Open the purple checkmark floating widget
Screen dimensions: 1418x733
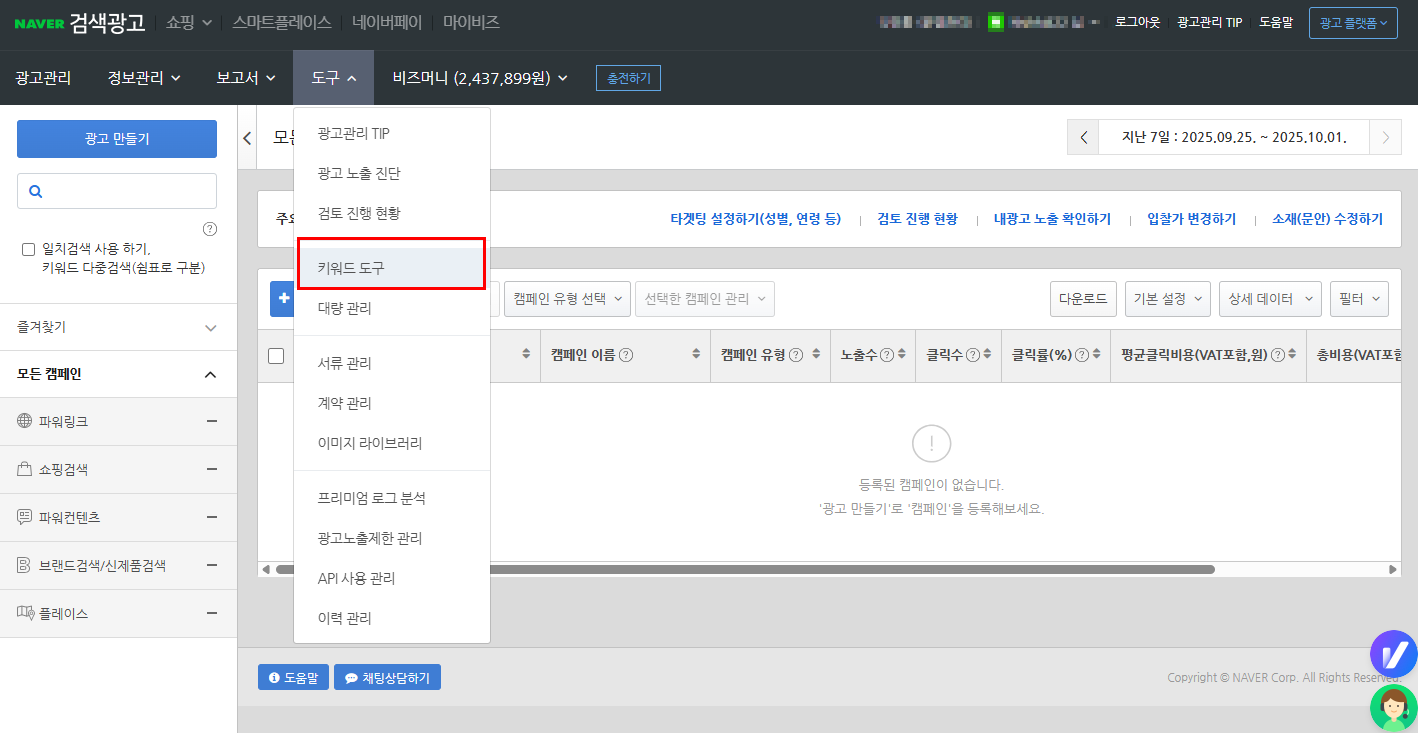tap(1394, 654)
